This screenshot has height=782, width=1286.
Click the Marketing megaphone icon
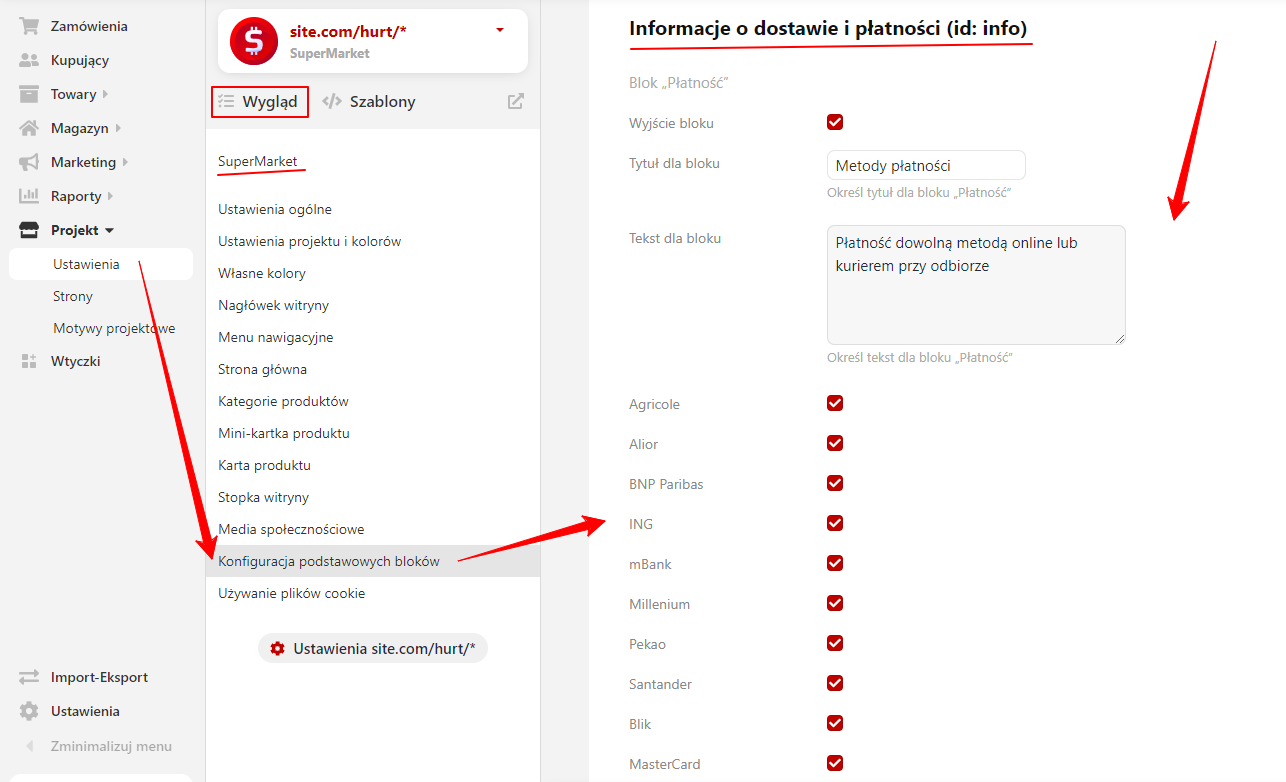click(x=29, y=162)
